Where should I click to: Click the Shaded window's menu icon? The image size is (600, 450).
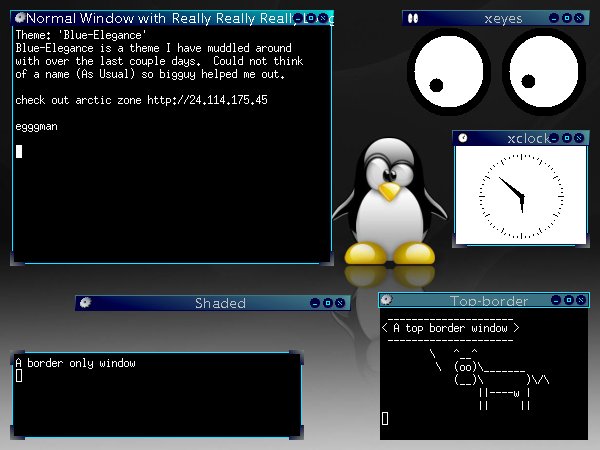click(85, 303)
